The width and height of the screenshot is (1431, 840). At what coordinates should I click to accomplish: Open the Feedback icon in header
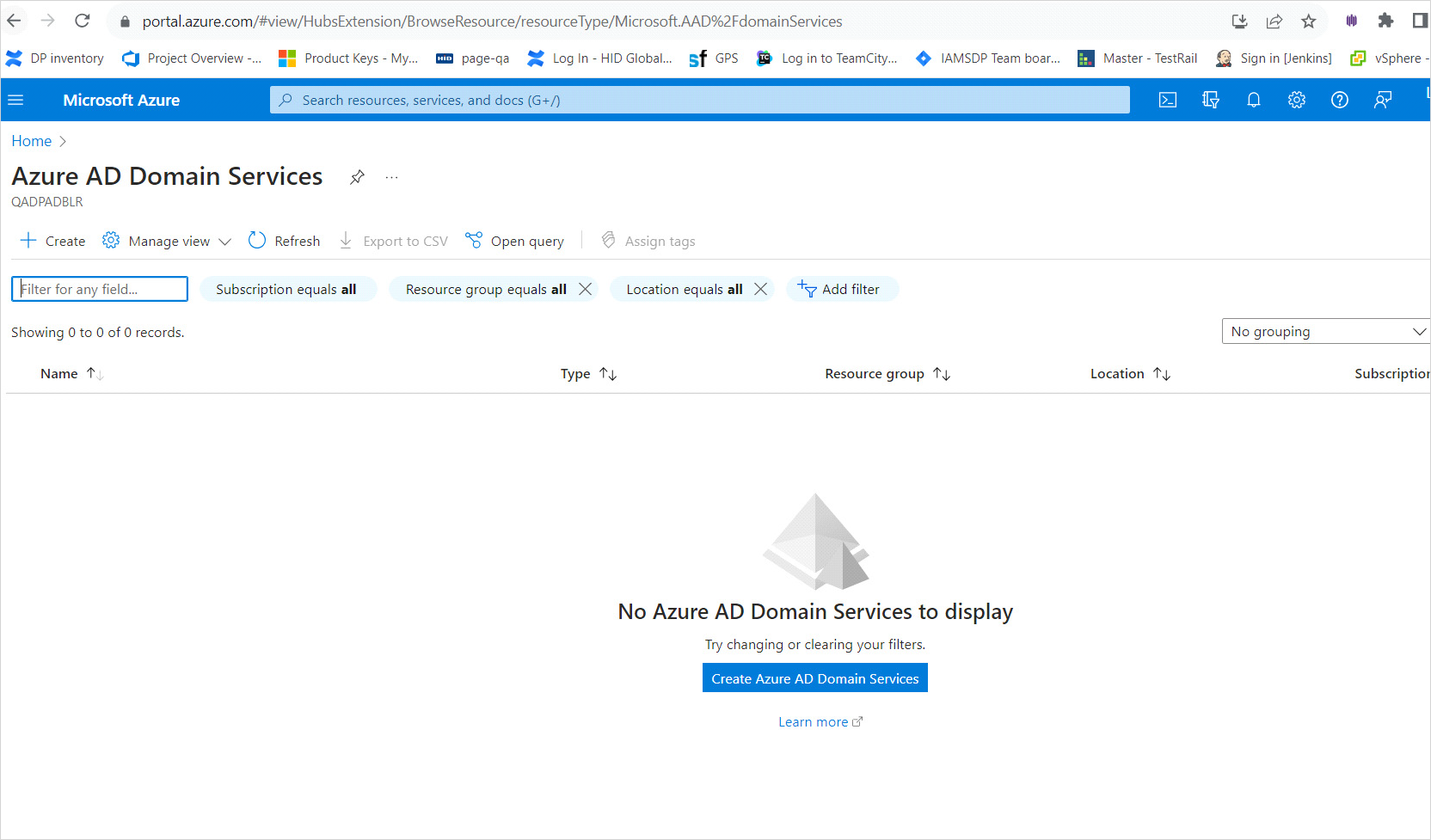[x=1382, y=101]
